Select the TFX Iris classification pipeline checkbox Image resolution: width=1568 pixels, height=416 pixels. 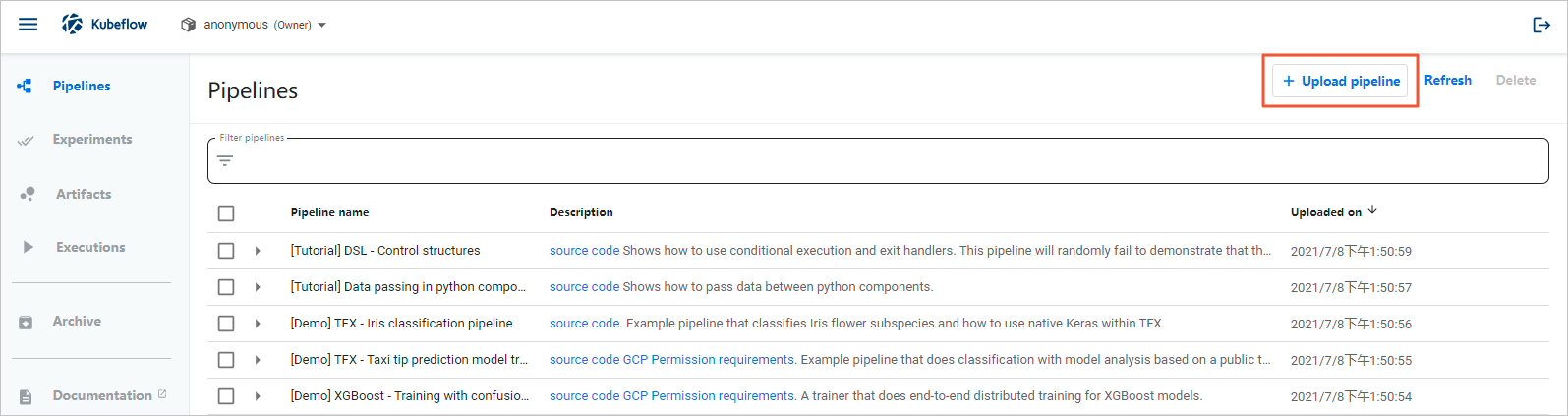click(x=226, y=324)
